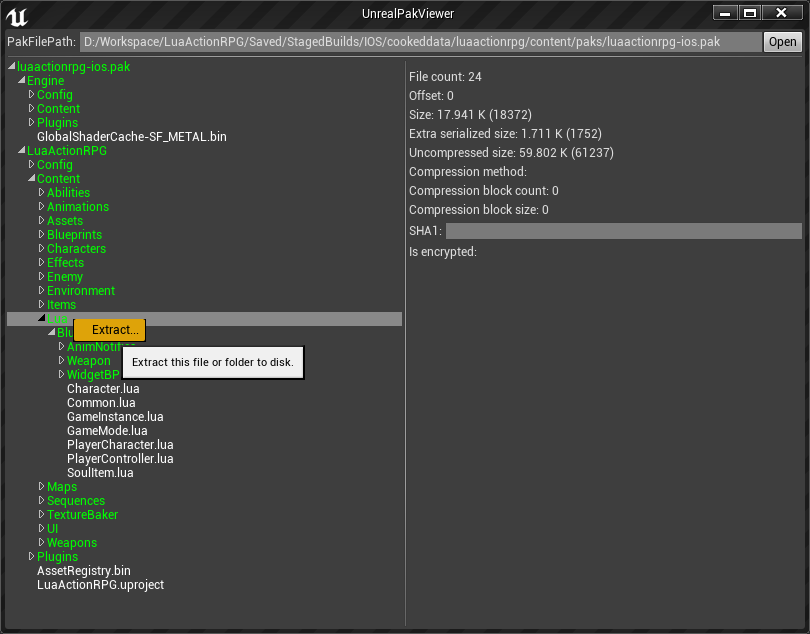Screen dimensions: 810x634
Task: Select GameMode.lua file
Action: click(107, 430)
